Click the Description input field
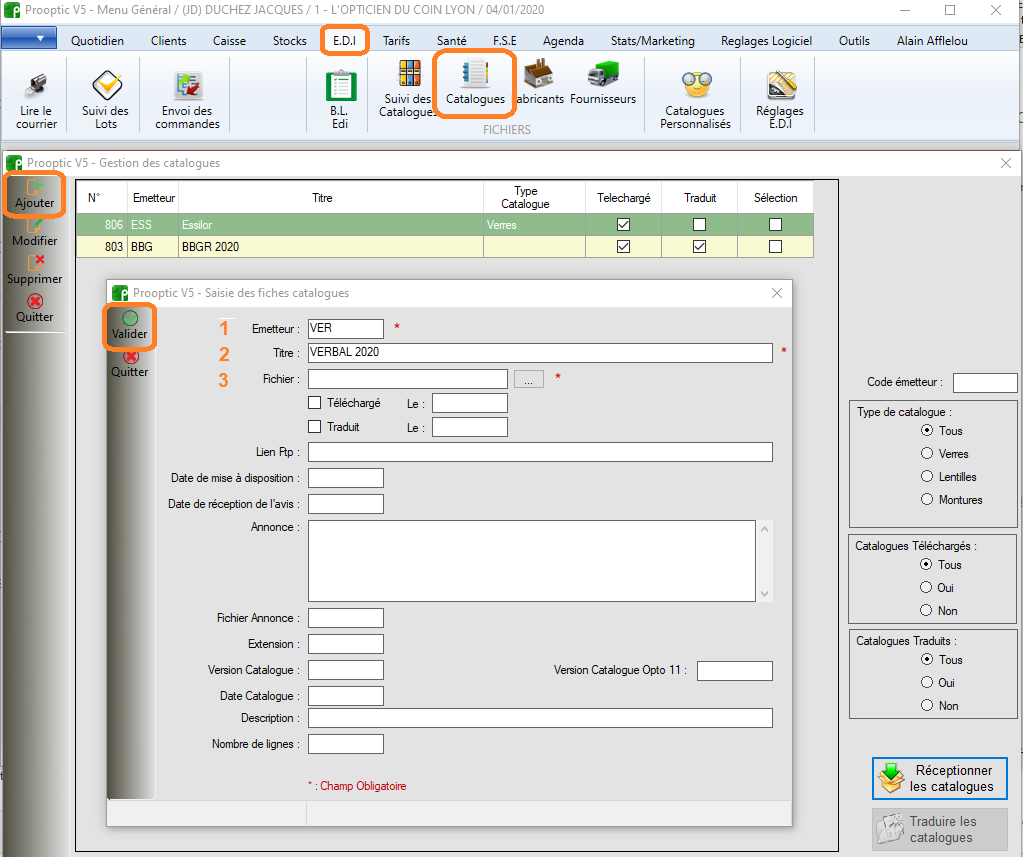This screenshot has height=857, width=1023. (540, 718)
